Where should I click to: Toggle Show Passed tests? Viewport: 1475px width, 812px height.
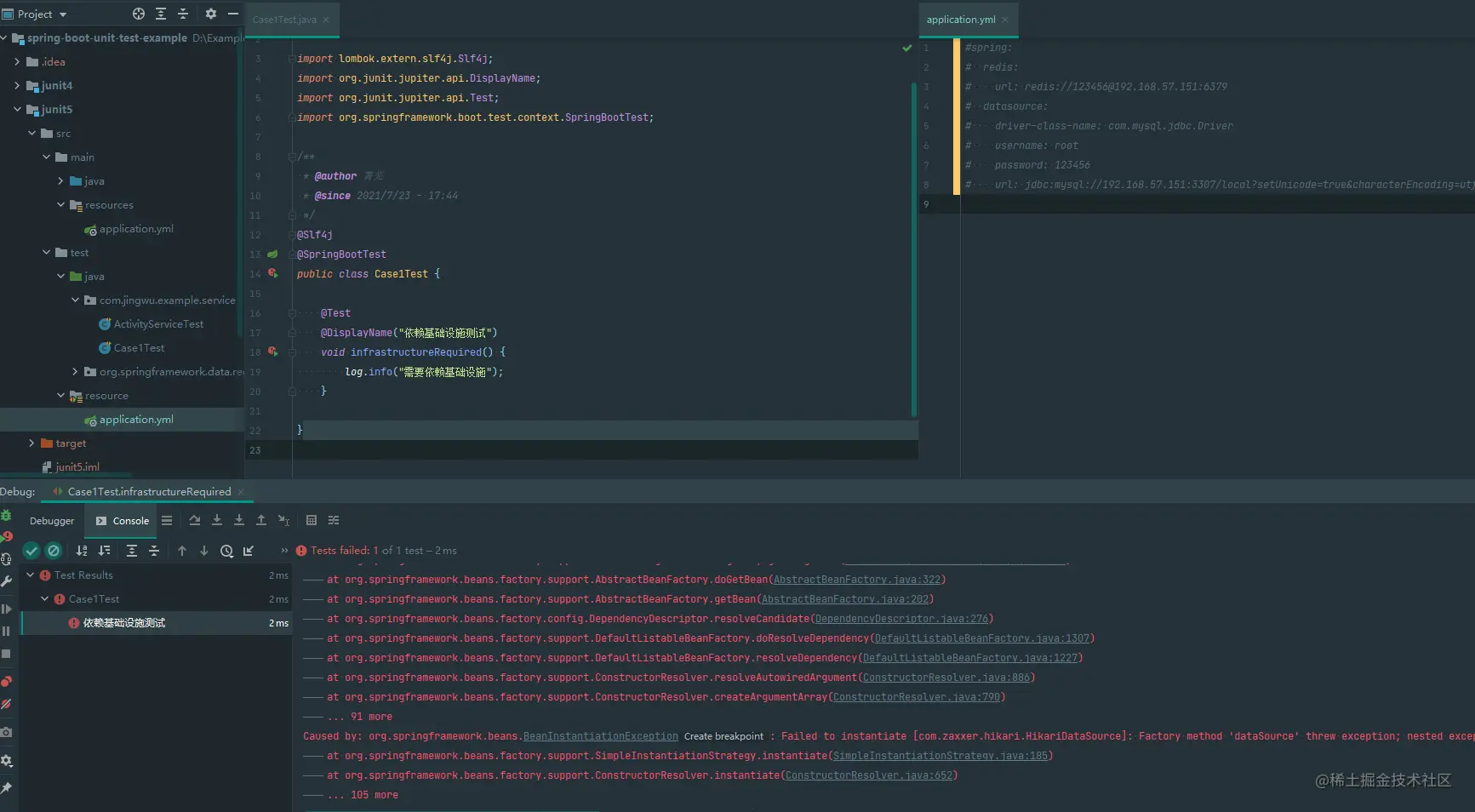tap(31, 551)
